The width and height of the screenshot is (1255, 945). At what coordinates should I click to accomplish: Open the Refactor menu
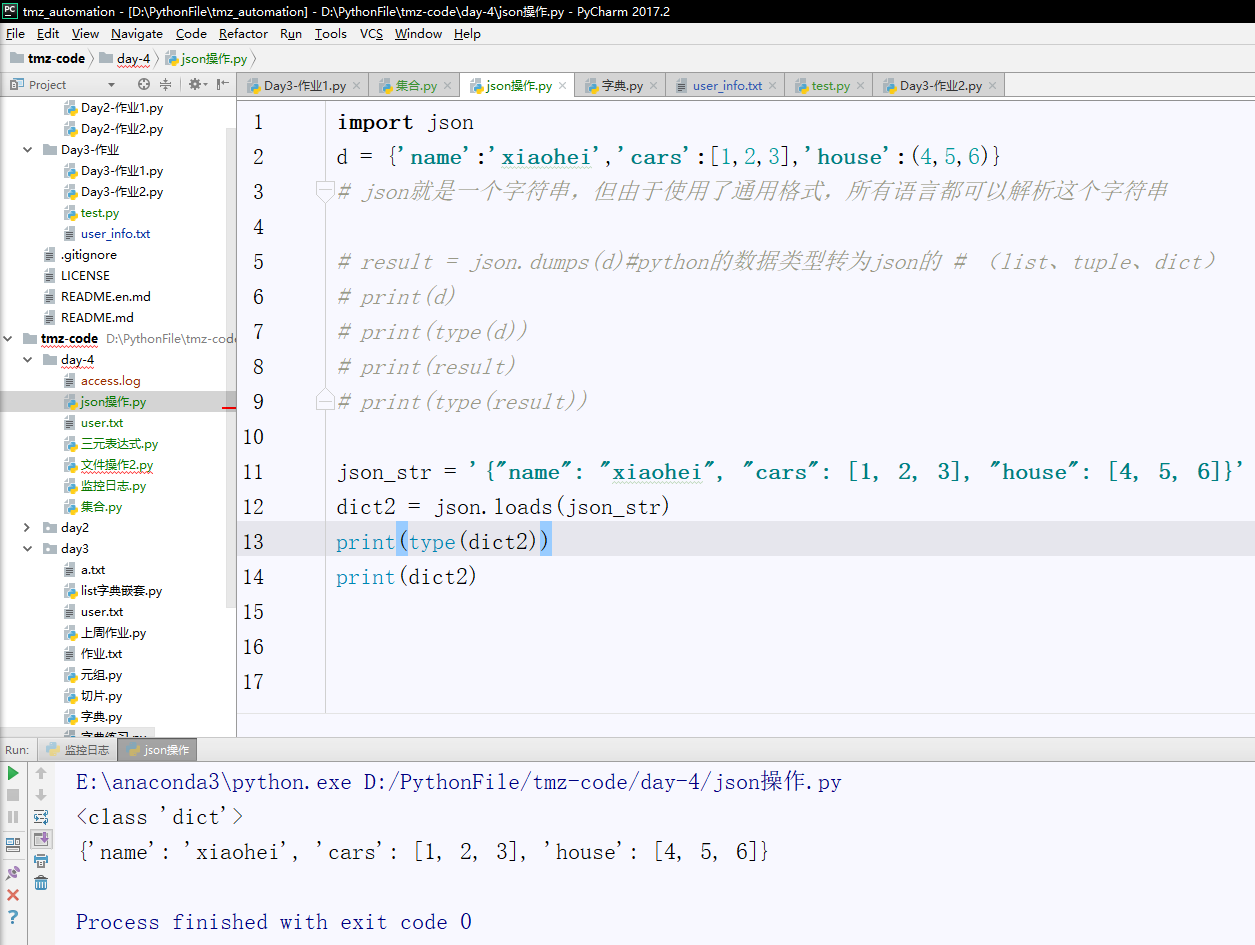coord(243,33)
